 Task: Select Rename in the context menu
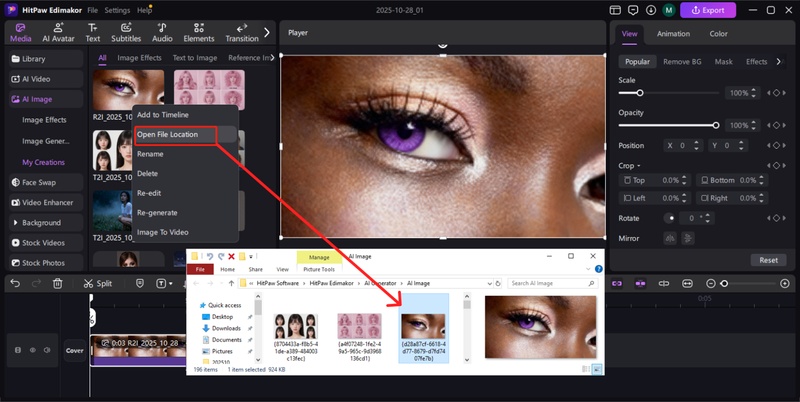[150, 154]
